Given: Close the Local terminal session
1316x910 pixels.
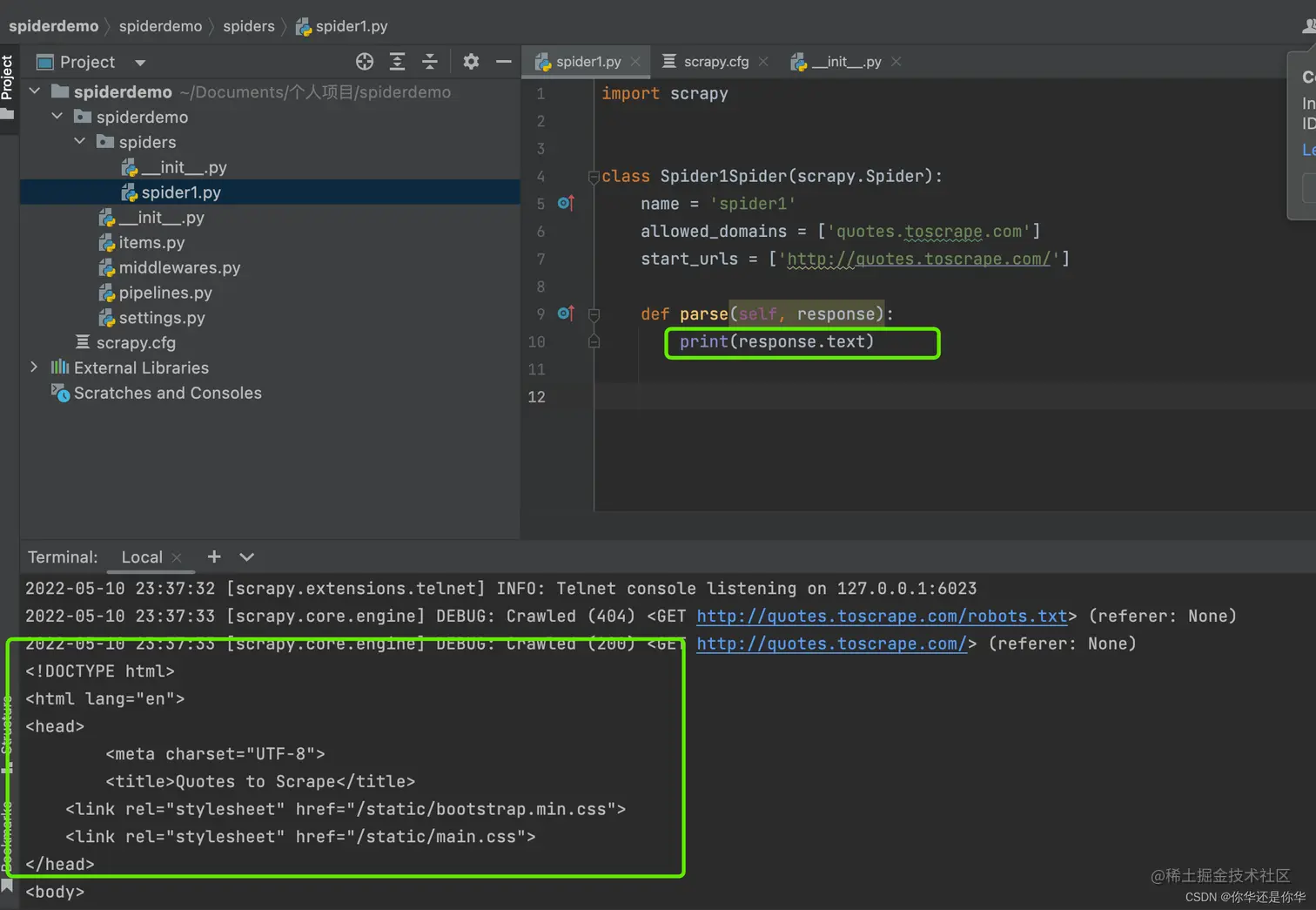Looking at the screenshot, I should tap(177, 557).
